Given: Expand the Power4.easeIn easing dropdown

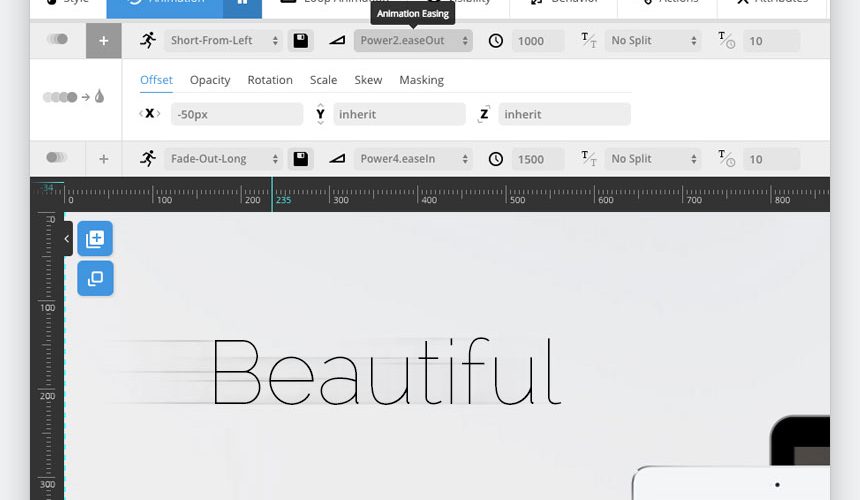Looking at the screenshot, I should [414, 159].
